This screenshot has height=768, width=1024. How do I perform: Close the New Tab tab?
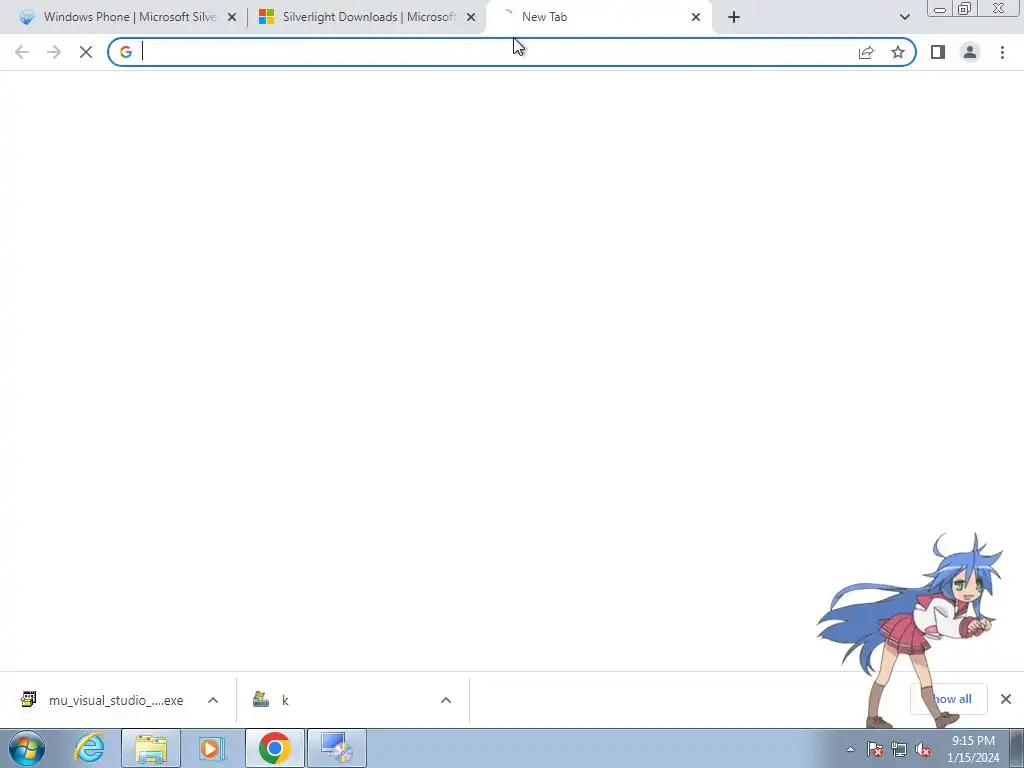click(696, 17)
